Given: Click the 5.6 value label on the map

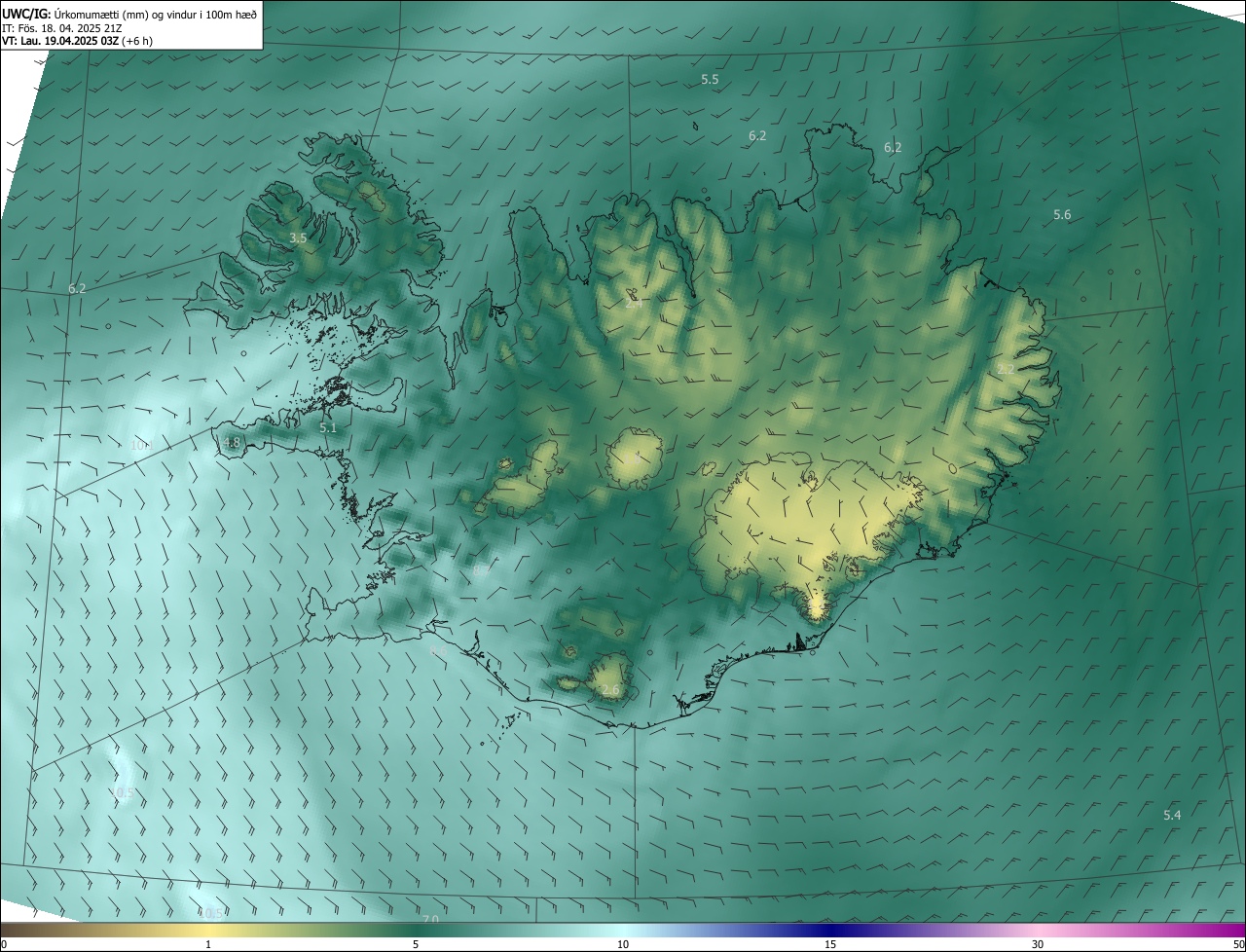Looking at the screenshot, I should 1062,214.
